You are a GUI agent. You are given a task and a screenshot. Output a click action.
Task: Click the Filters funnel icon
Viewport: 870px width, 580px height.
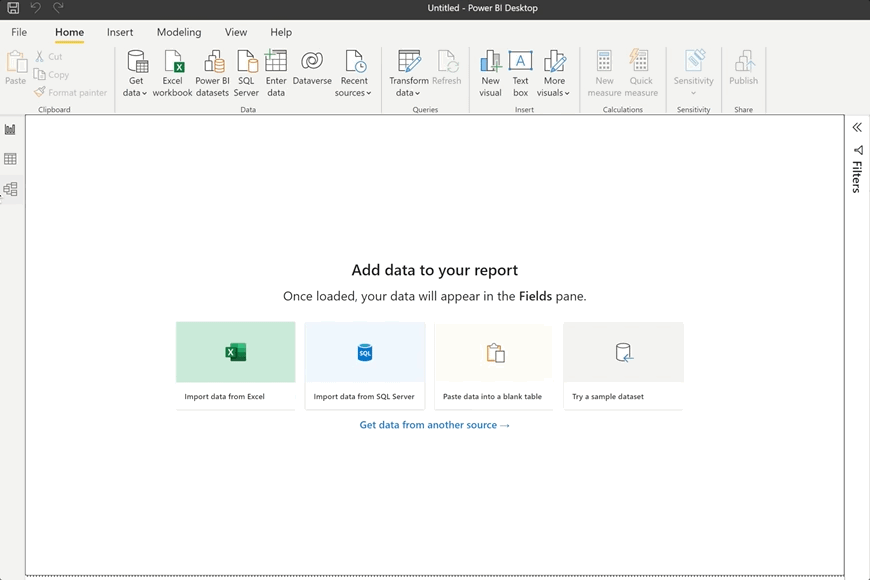[x=858, y=150]
